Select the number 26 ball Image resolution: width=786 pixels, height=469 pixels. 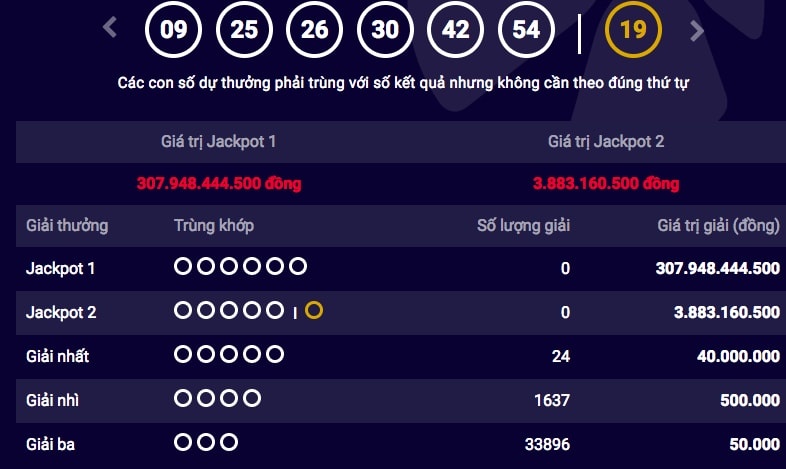315,29
